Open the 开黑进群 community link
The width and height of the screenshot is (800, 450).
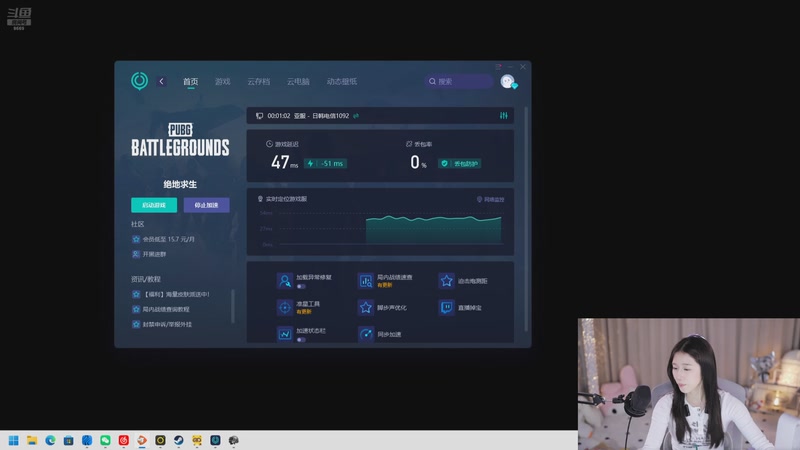[149, 254]
